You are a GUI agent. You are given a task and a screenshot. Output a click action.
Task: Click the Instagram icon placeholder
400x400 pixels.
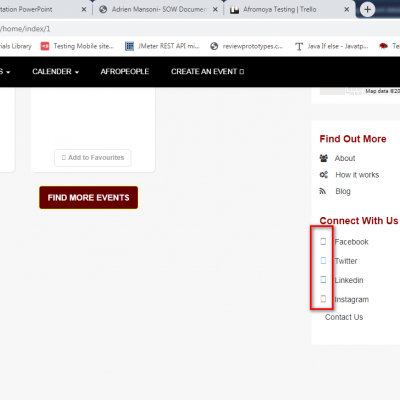point(323,299)
